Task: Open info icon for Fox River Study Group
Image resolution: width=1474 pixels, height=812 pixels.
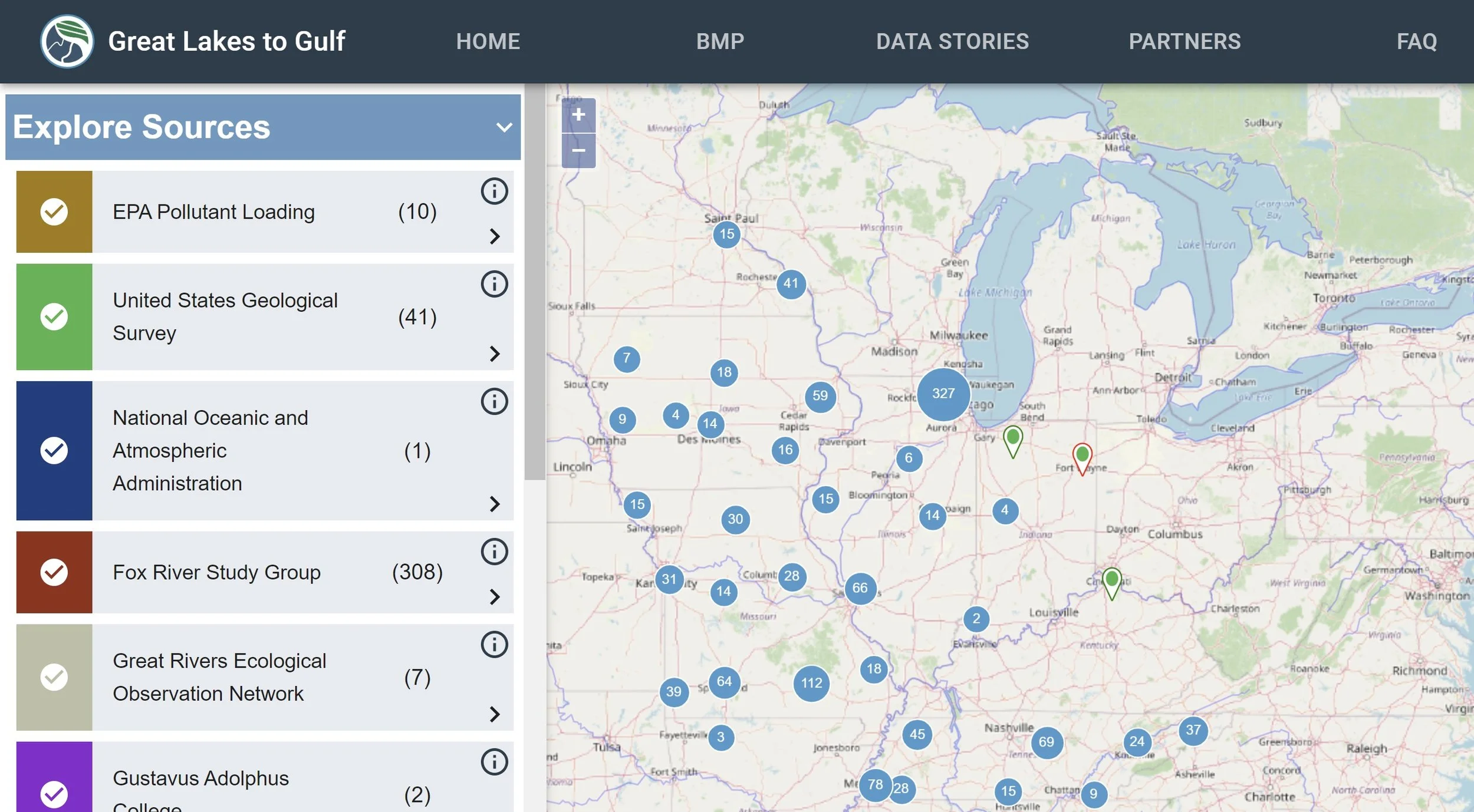Action: (494, 552)
